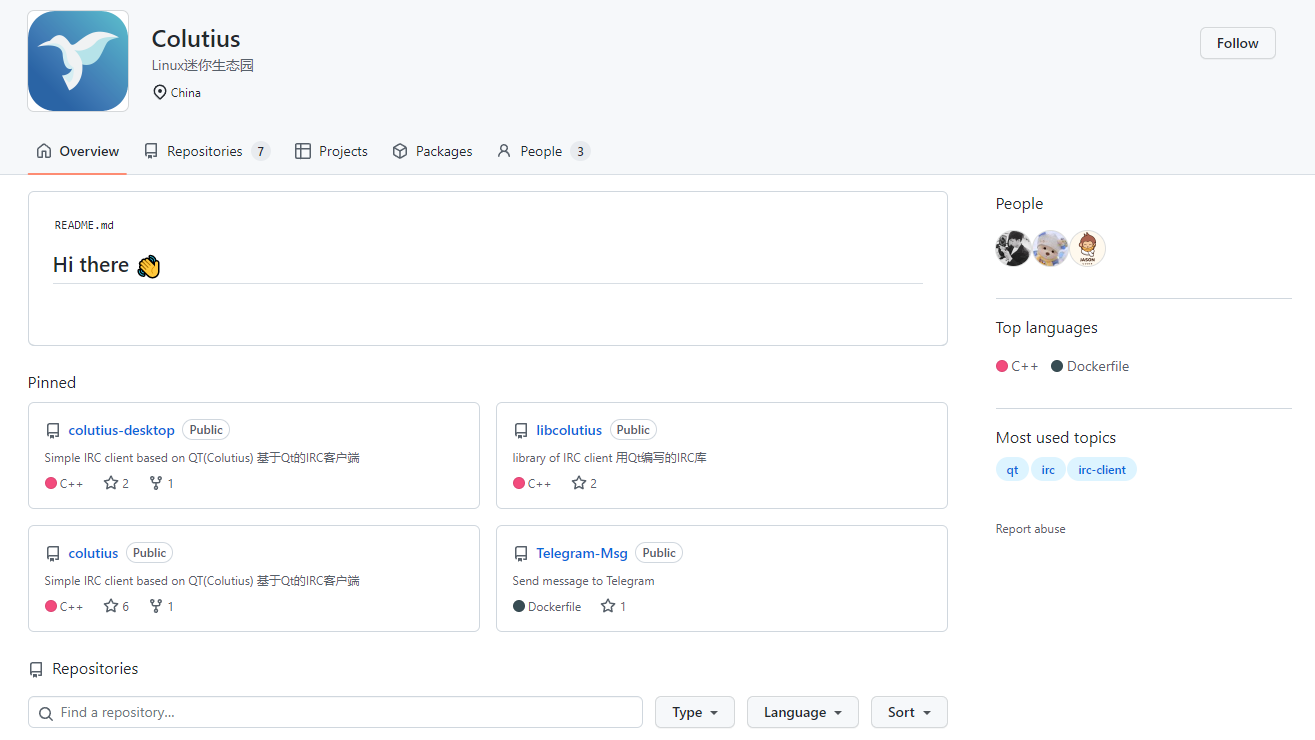Open stargazers of Telegram-Msg pinned repo

[613, 607]
